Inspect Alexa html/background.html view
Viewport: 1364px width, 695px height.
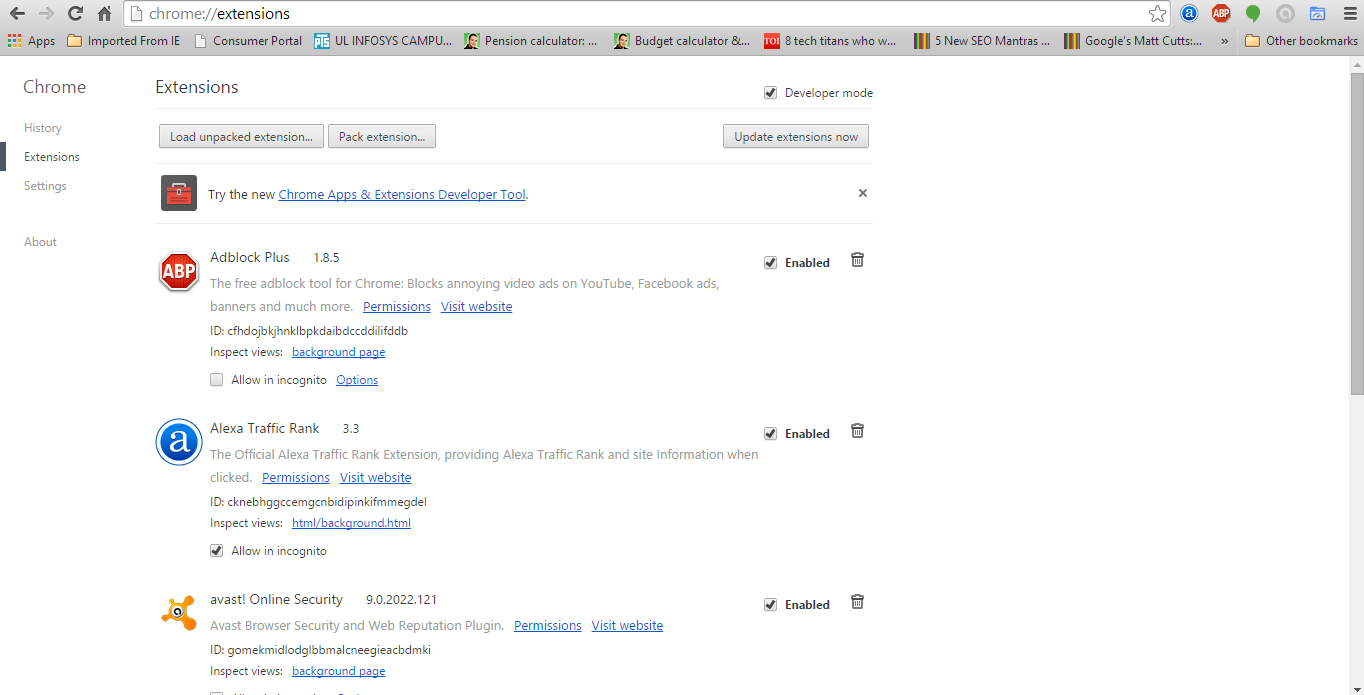click(x=351, y=523)
